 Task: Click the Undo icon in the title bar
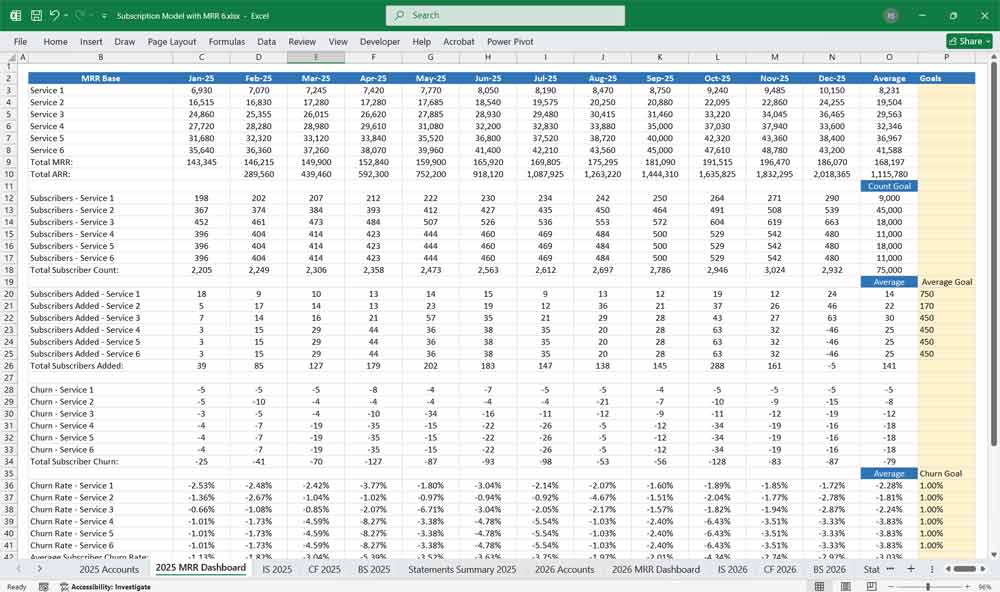[x=55, y=16]
